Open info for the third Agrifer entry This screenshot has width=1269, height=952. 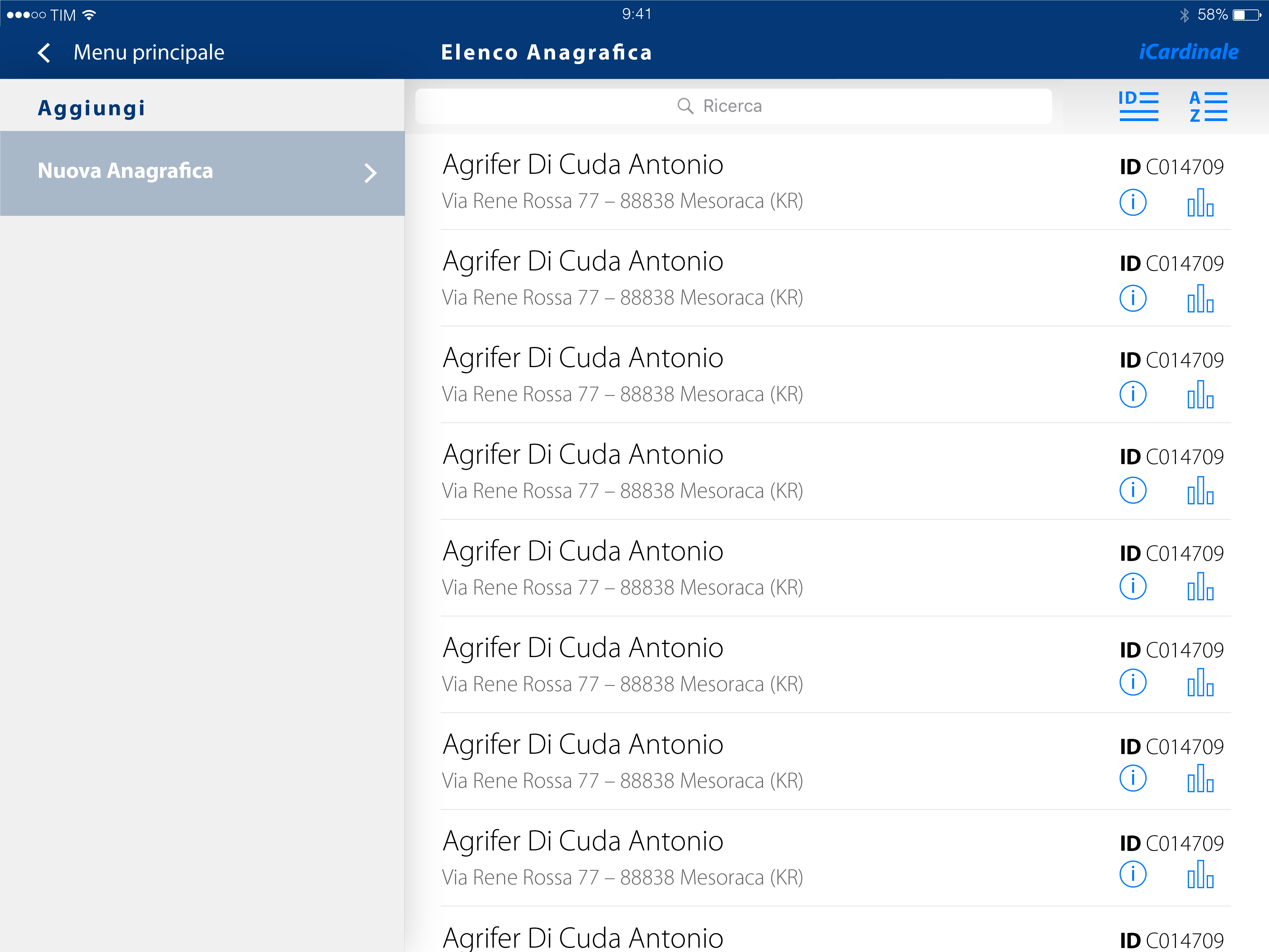click(1133, 395)
